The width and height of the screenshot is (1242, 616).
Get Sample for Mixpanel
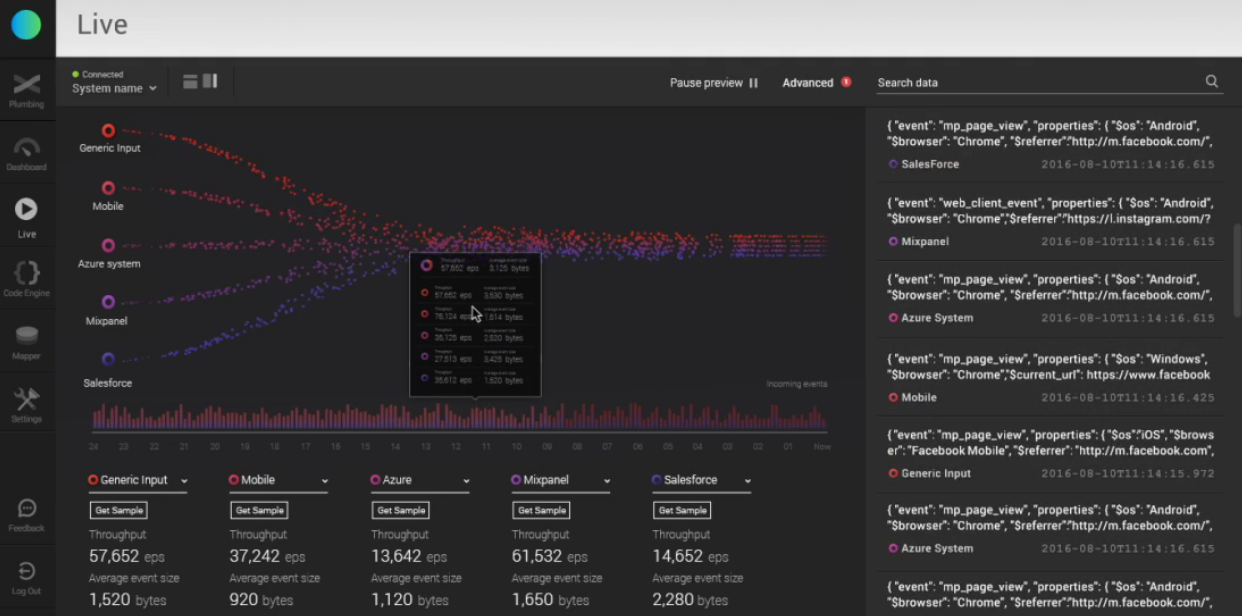coord(541,510)
